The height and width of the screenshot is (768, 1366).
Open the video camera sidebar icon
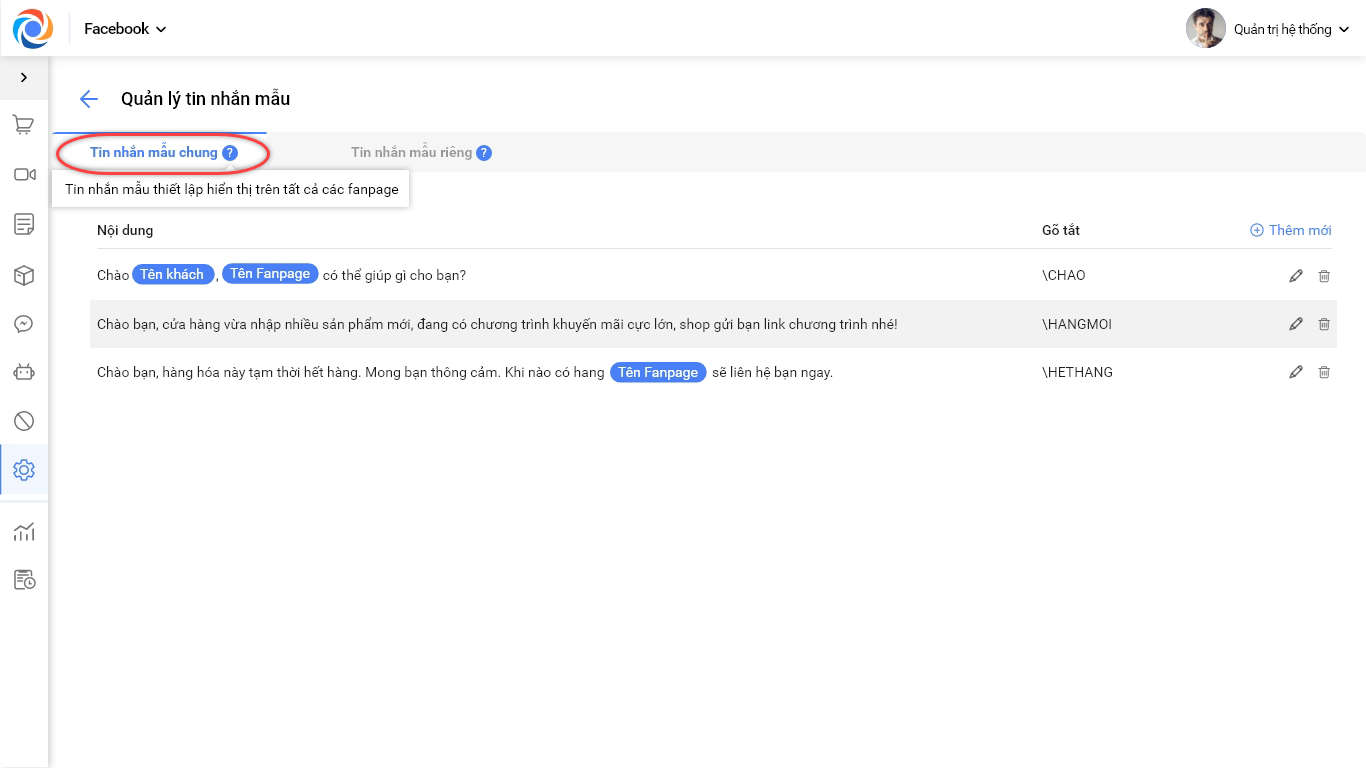[24, 174]
